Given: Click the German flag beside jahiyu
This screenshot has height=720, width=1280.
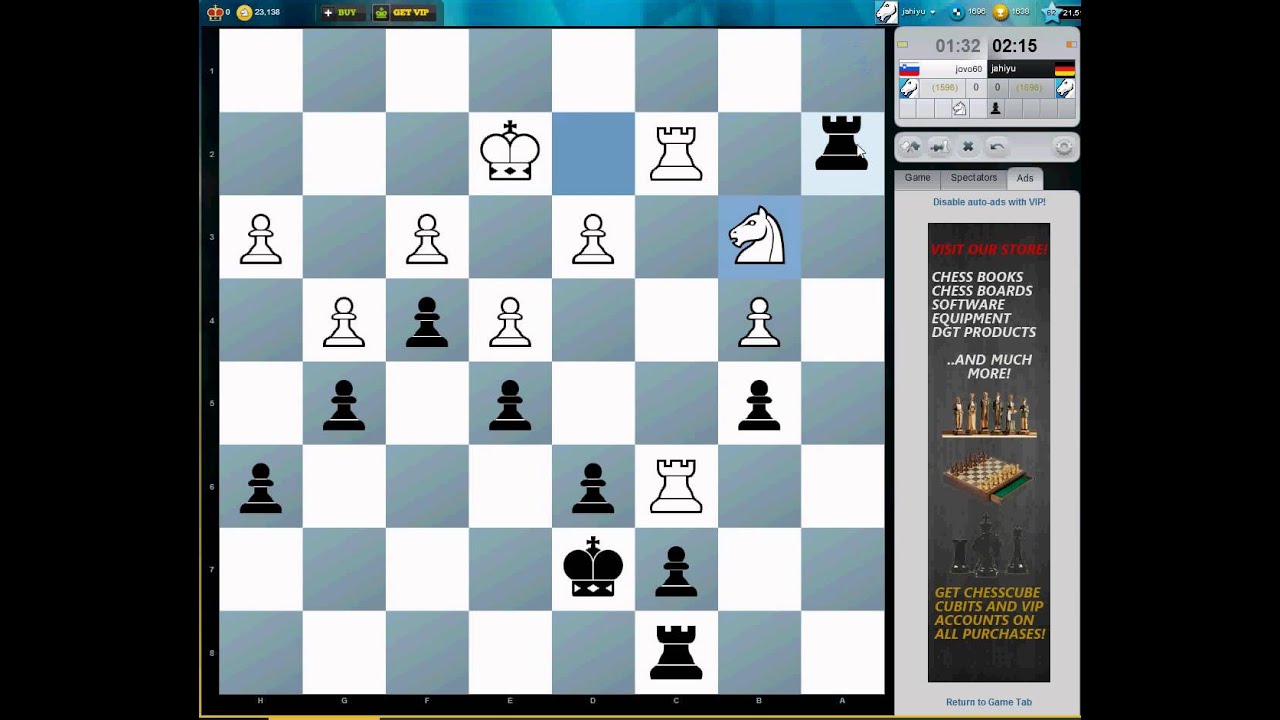Looking at the screenshot, I should pos(1064,69).
